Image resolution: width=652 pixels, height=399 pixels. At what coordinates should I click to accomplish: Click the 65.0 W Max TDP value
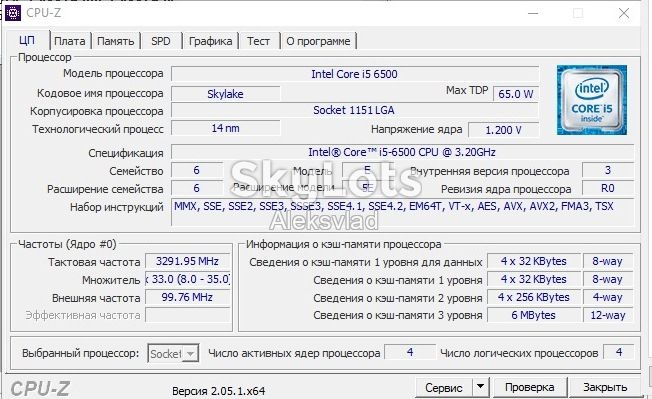(x=516, y=94)
